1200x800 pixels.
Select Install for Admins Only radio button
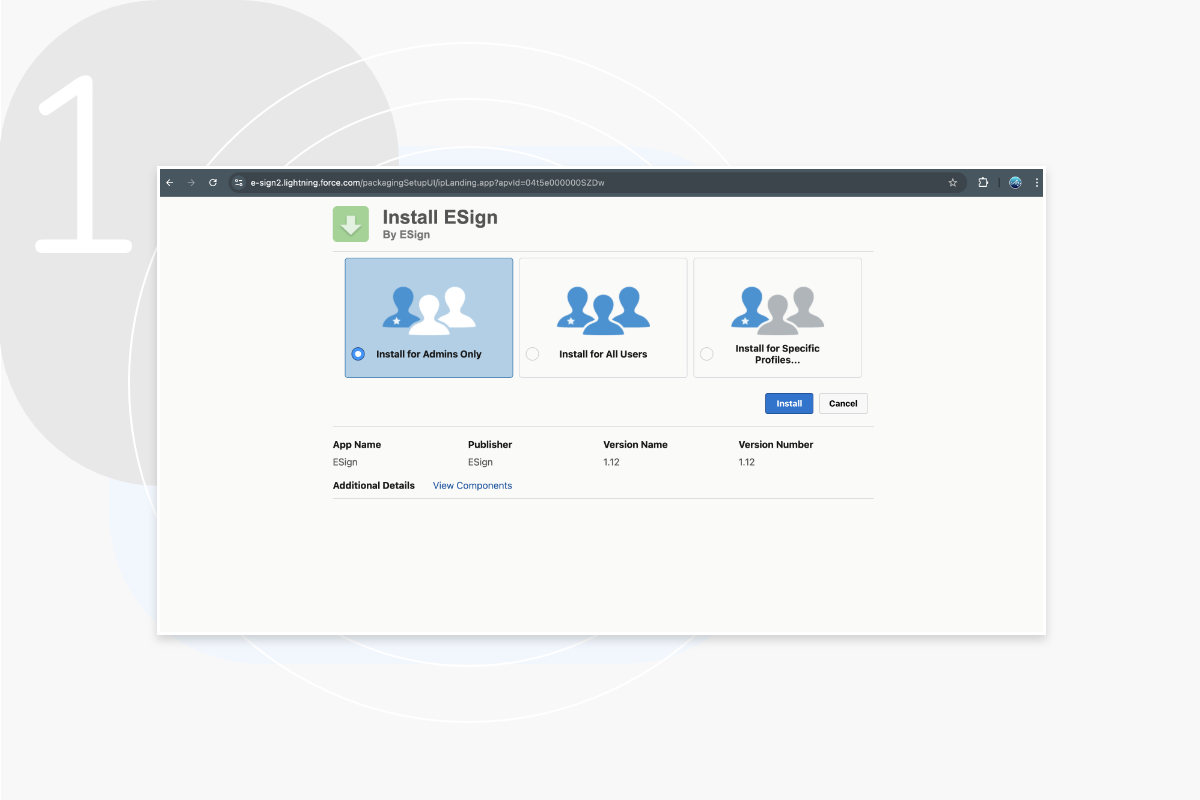coord(358,354)
